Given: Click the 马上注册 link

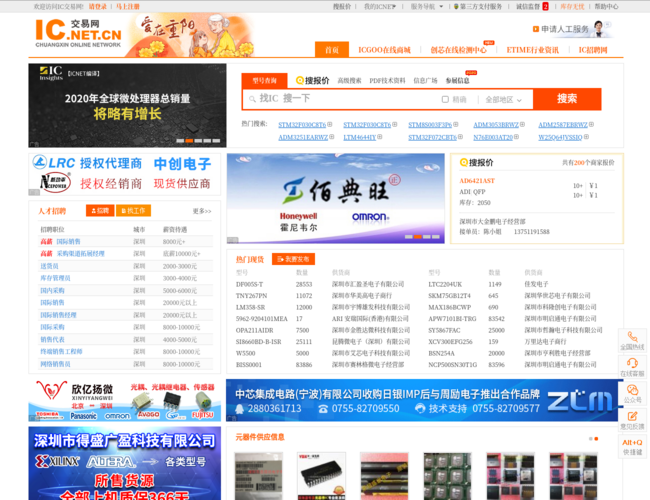Looking at the screenshot, I should pyautogui.click(x=128, y=7).
